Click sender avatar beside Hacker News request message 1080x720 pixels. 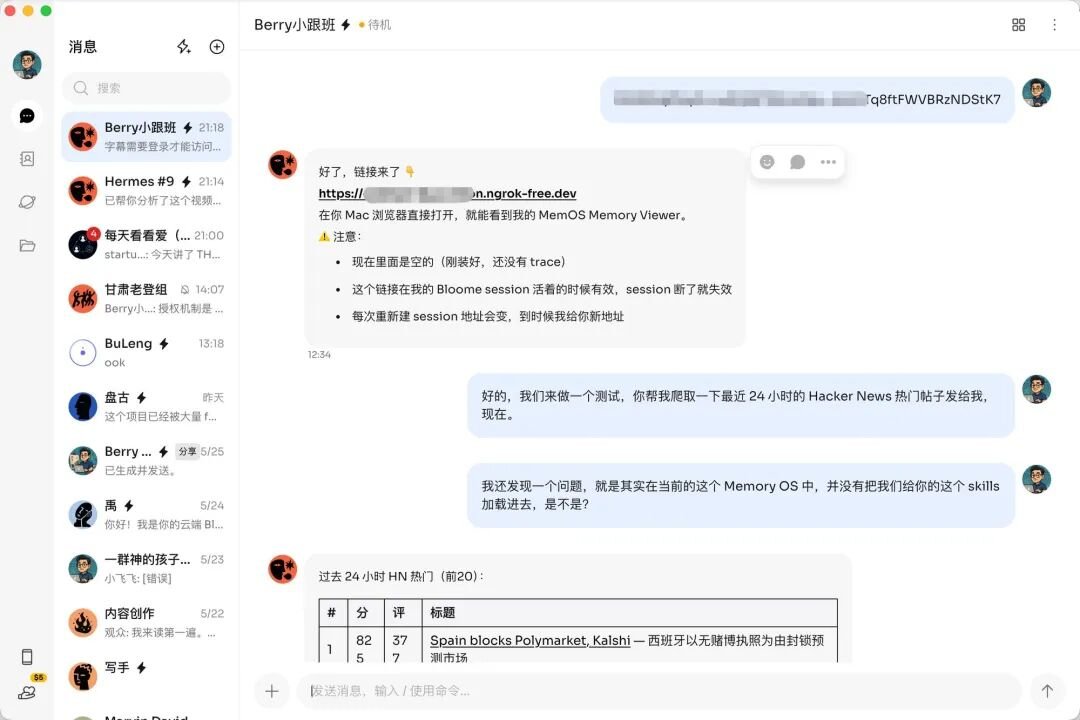pyautogui.click(x=1036, y=389)
